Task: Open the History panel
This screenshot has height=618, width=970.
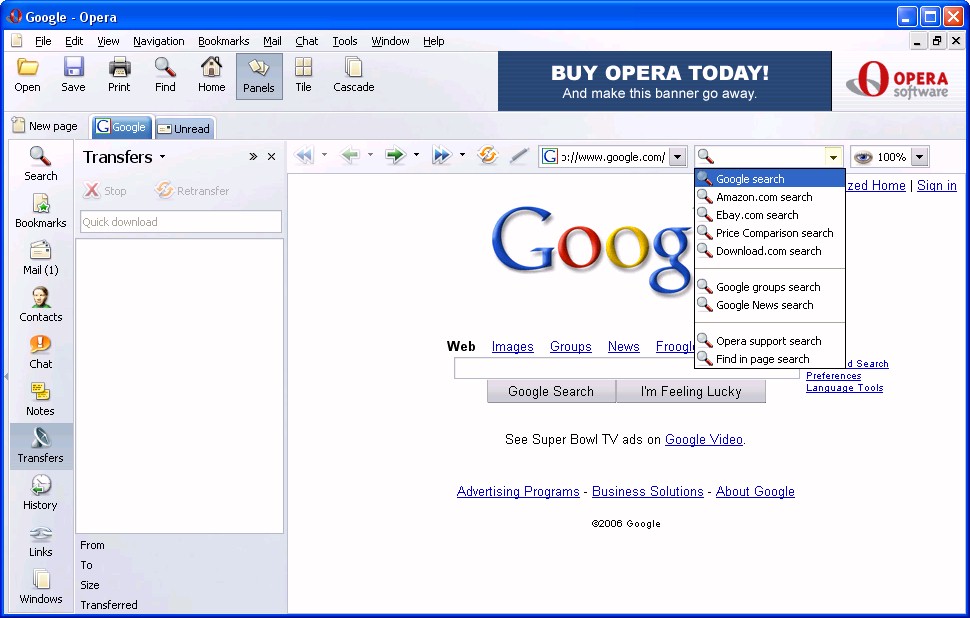Action: pos(41,492)
